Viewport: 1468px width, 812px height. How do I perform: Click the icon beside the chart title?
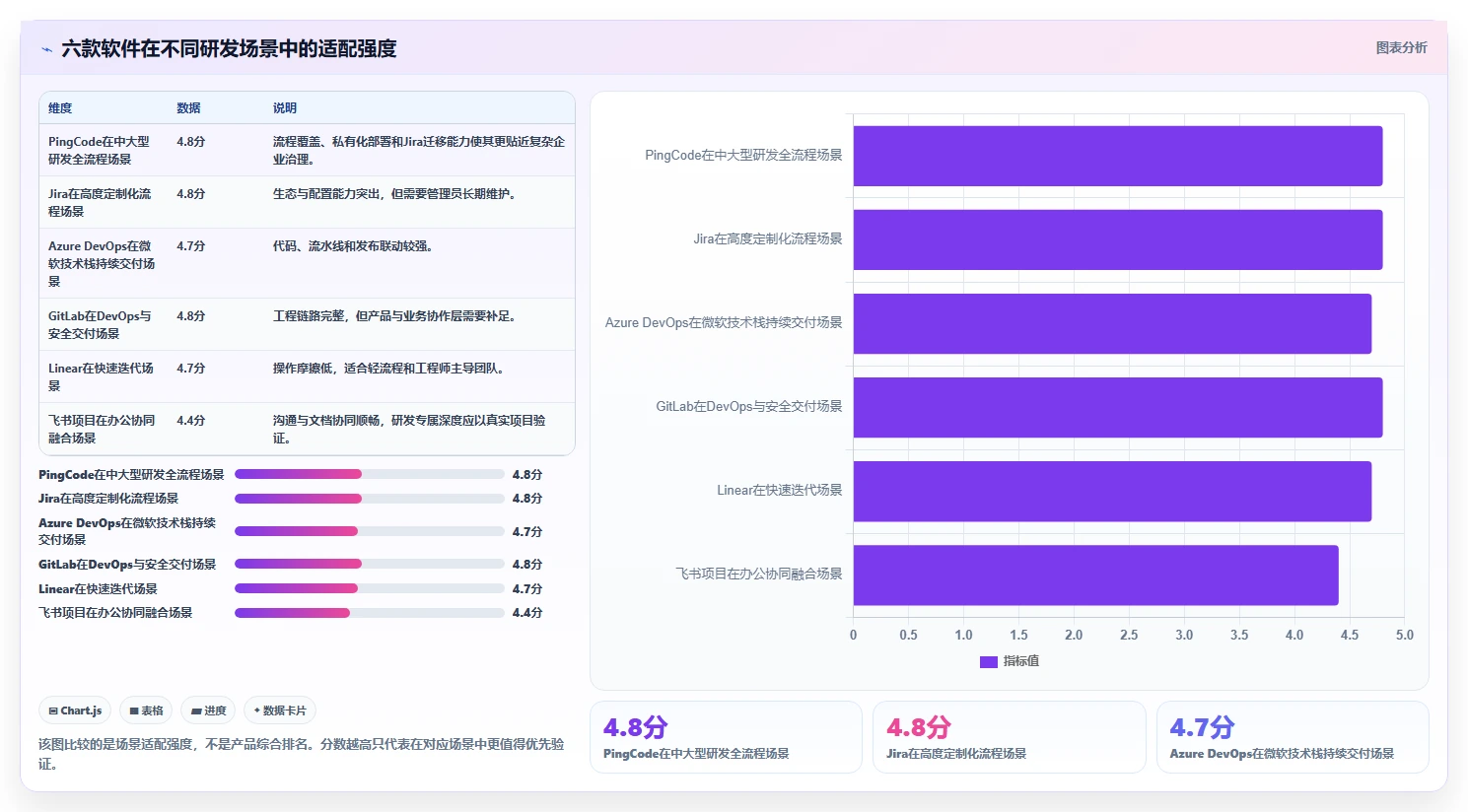tap(46, 49)
